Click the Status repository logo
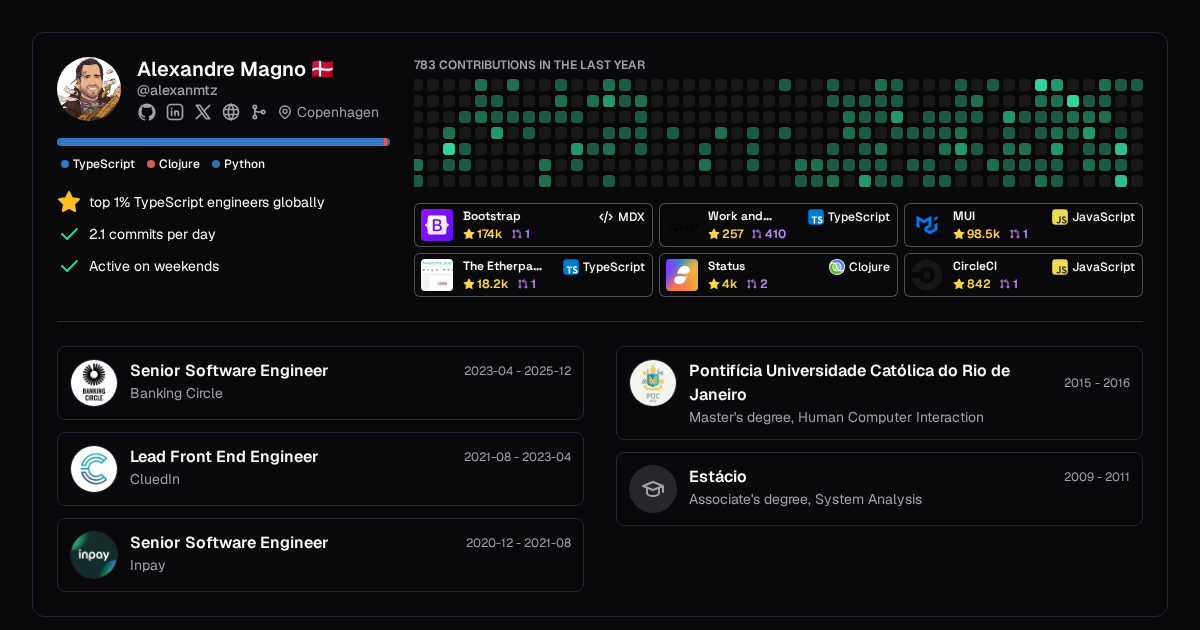1200x630 pixels. coord(682,275)
